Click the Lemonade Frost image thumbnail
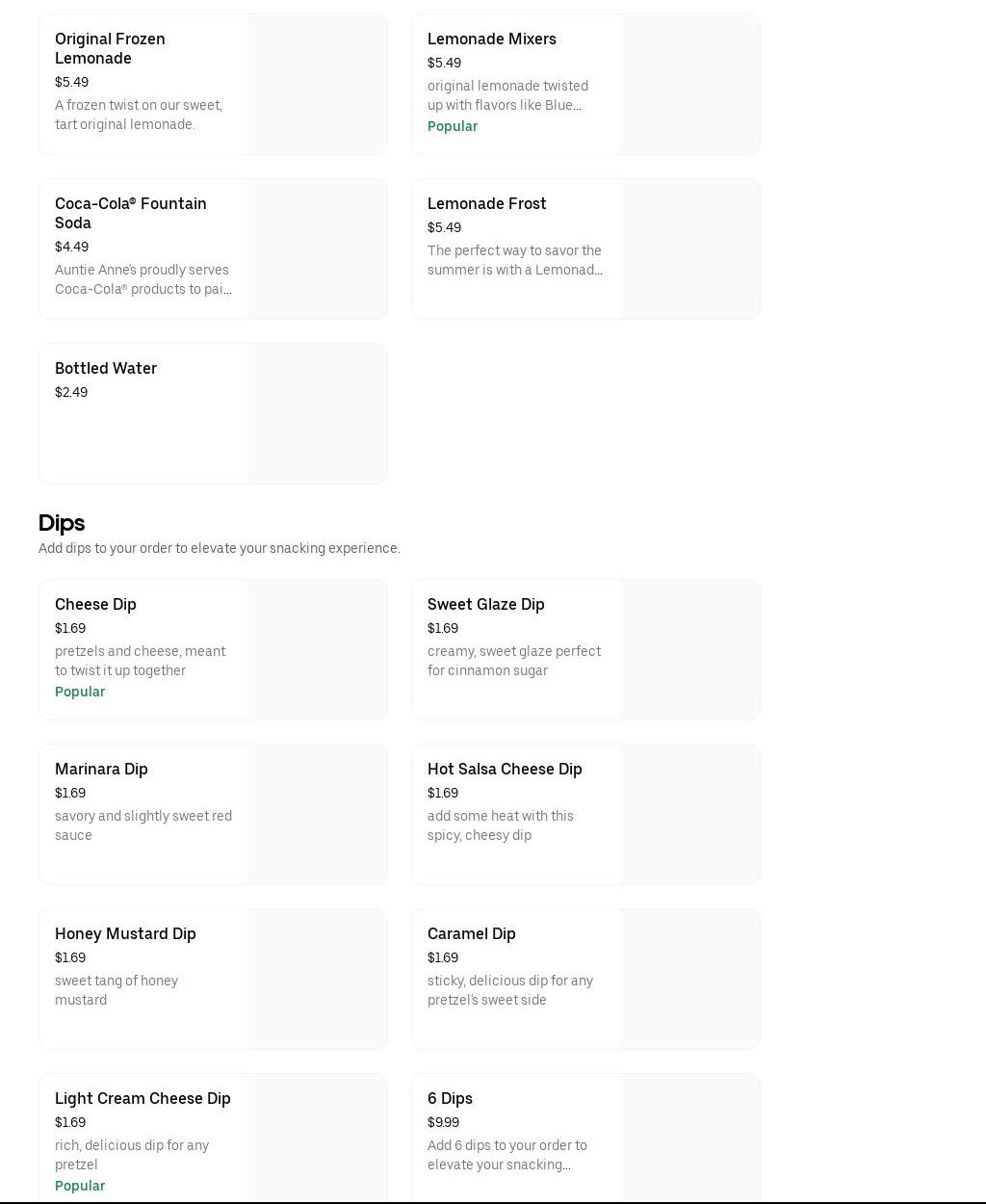 coord(689,249)
